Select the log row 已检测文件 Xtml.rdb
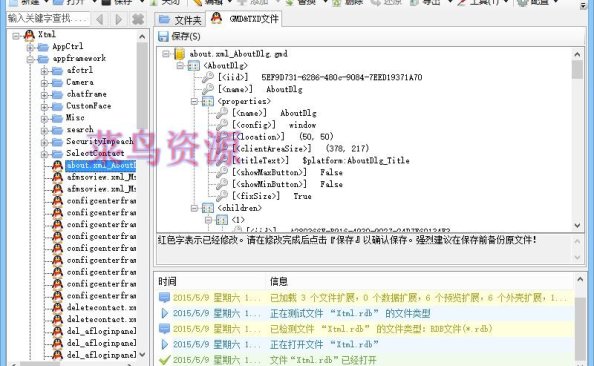This screenshot has height=366, width=594. 365,329
